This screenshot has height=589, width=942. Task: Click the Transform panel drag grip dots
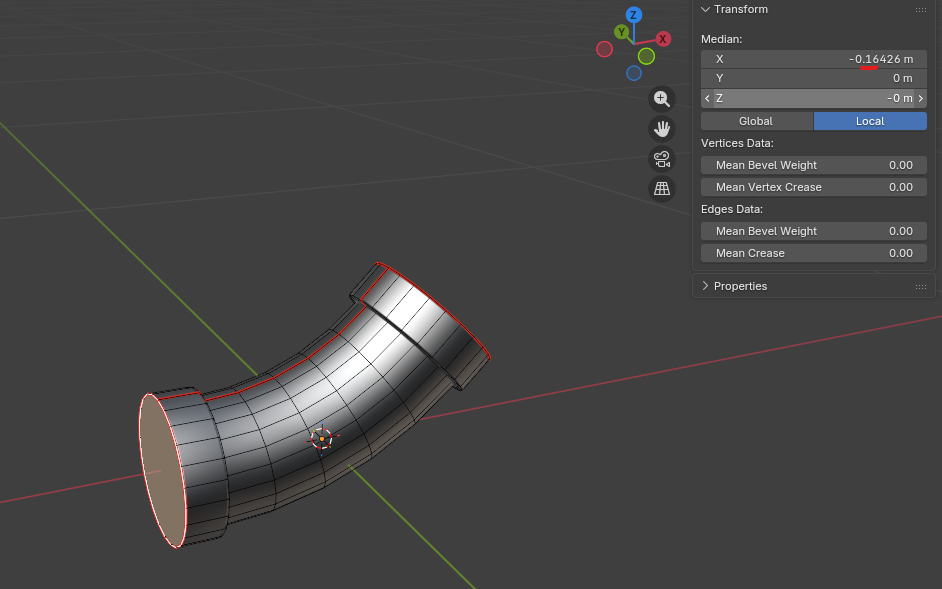point(920,10)
